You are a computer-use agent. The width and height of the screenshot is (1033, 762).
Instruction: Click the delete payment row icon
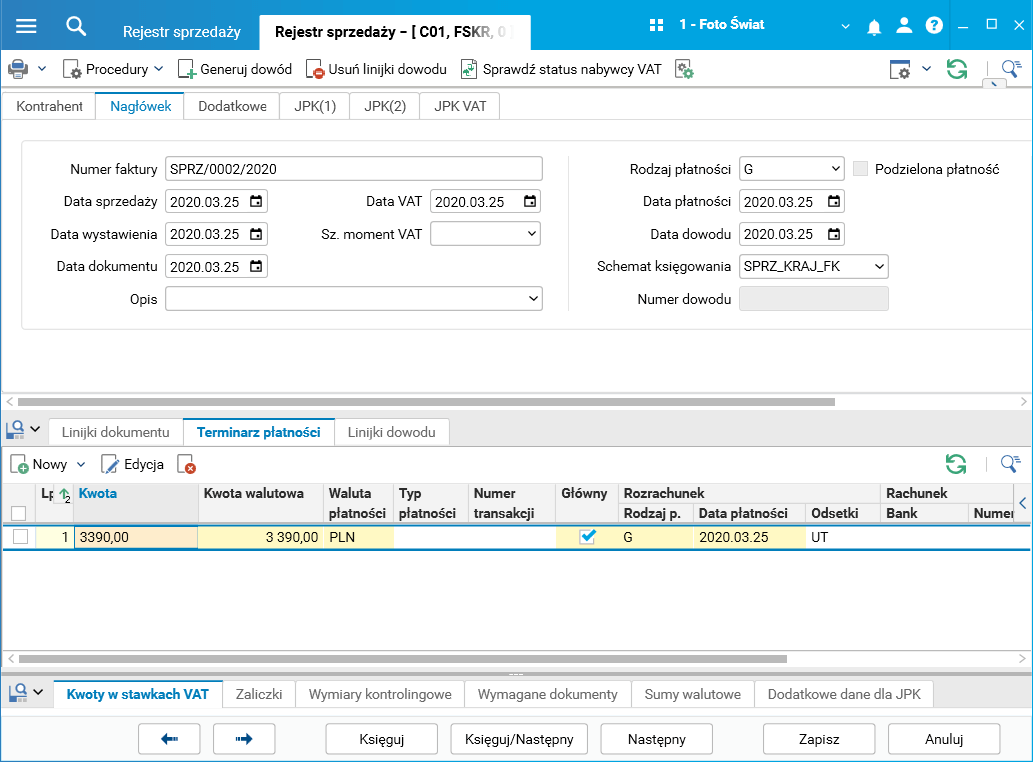click(x=187, y=464)
